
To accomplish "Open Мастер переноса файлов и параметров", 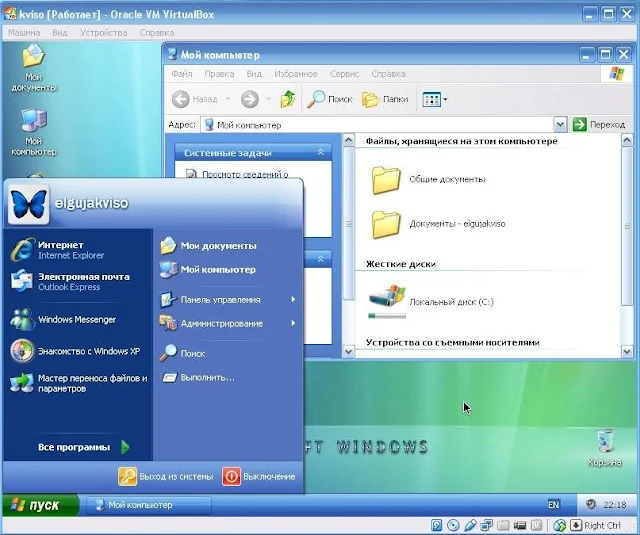I will click(x=79, y=383).
